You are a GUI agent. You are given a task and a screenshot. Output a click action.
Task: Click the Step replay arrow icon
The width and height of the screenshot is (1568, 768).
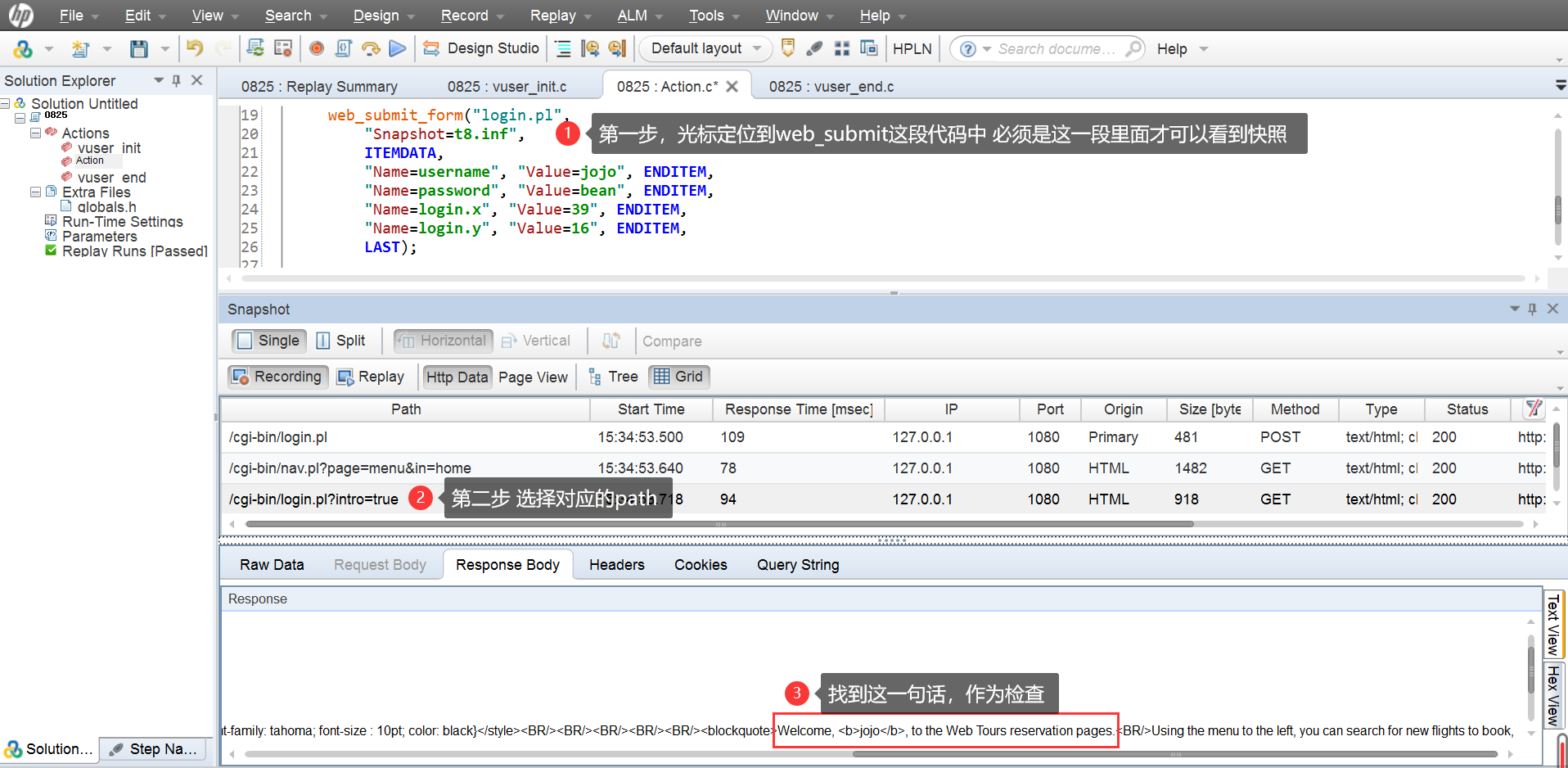click(x=371, y=48)
